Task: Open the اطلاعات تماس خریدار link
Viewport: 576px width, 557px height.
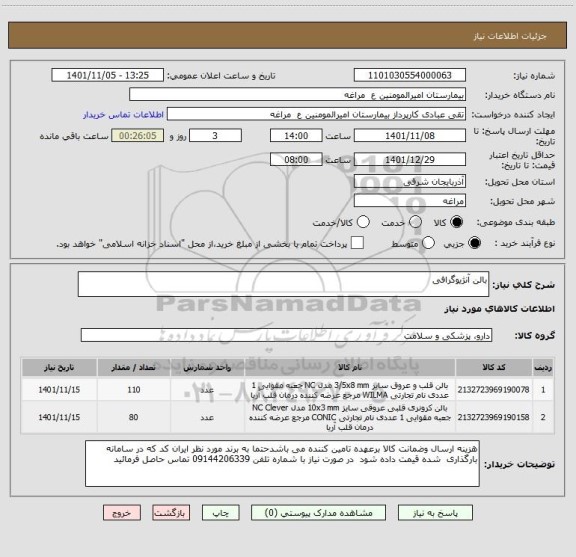Action: [123, 115]
